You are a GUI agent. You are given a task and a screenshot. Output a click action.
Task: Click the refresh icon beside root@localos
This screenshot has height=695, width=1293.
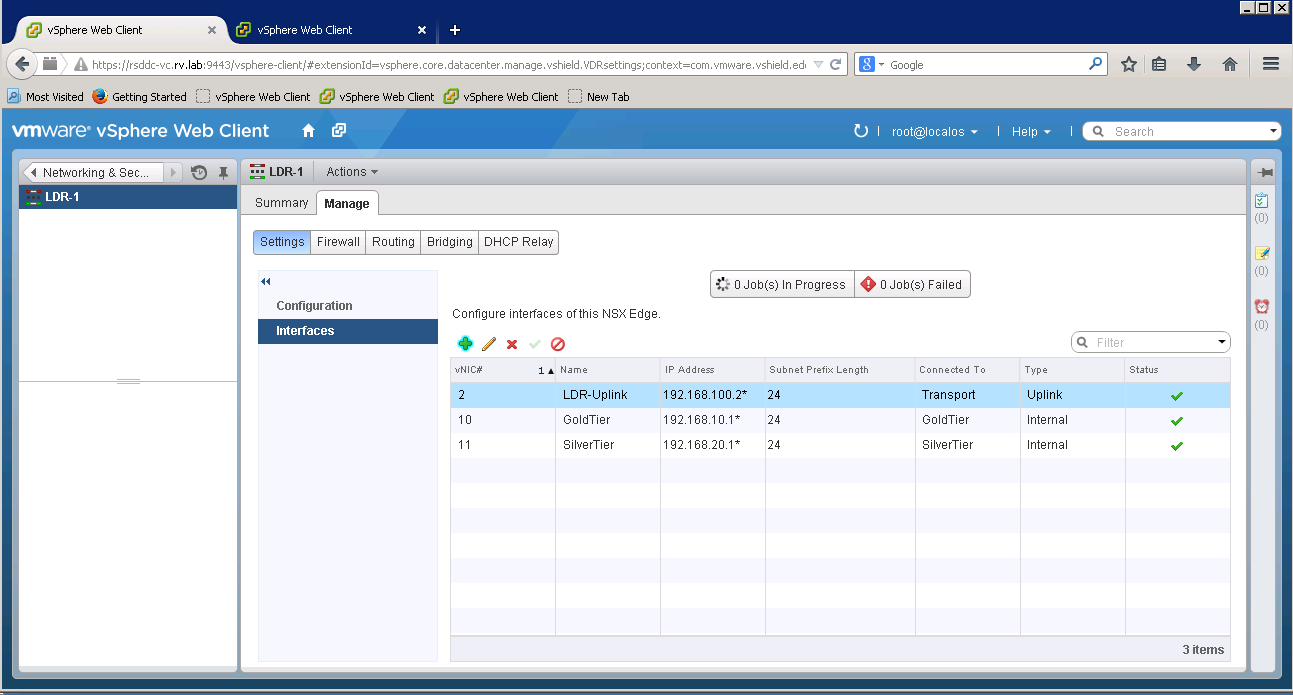[860, 131]
